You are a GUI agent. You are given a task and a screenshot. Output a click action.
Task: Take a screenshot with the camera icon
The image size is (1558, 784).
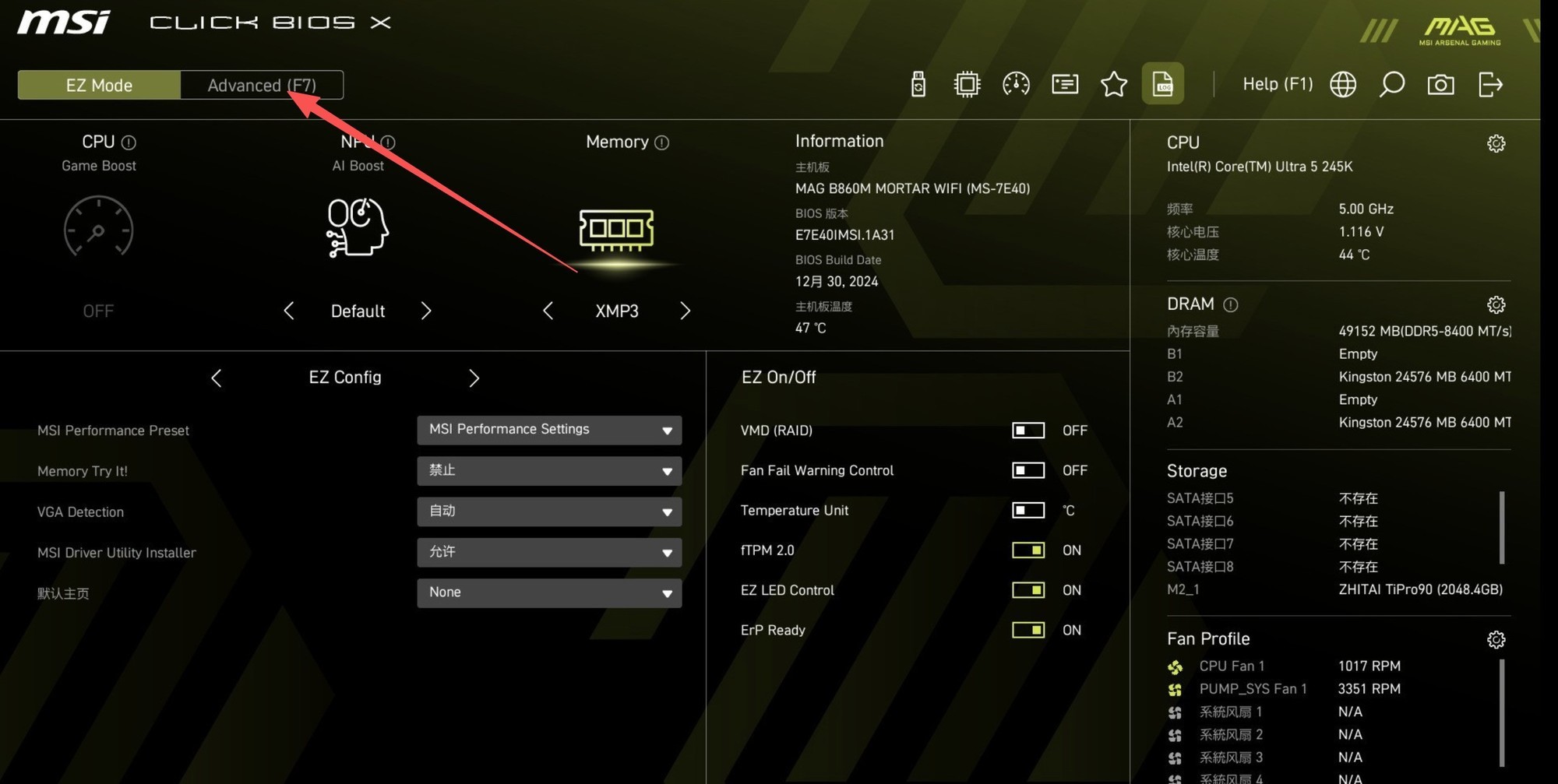(x=1440, y=84)
